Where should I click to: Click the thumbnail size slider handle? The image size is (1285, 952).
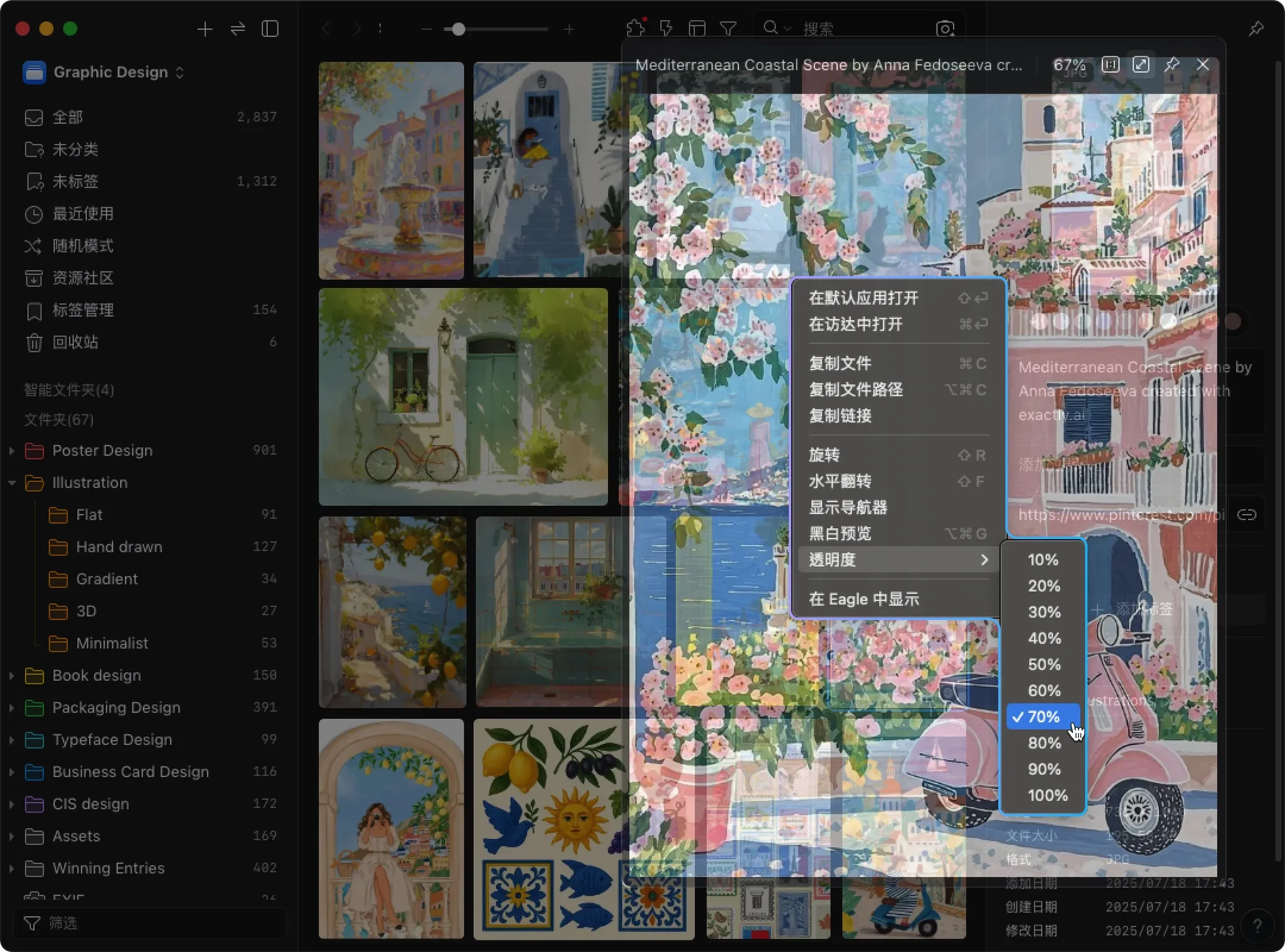[x=459, y=29]
